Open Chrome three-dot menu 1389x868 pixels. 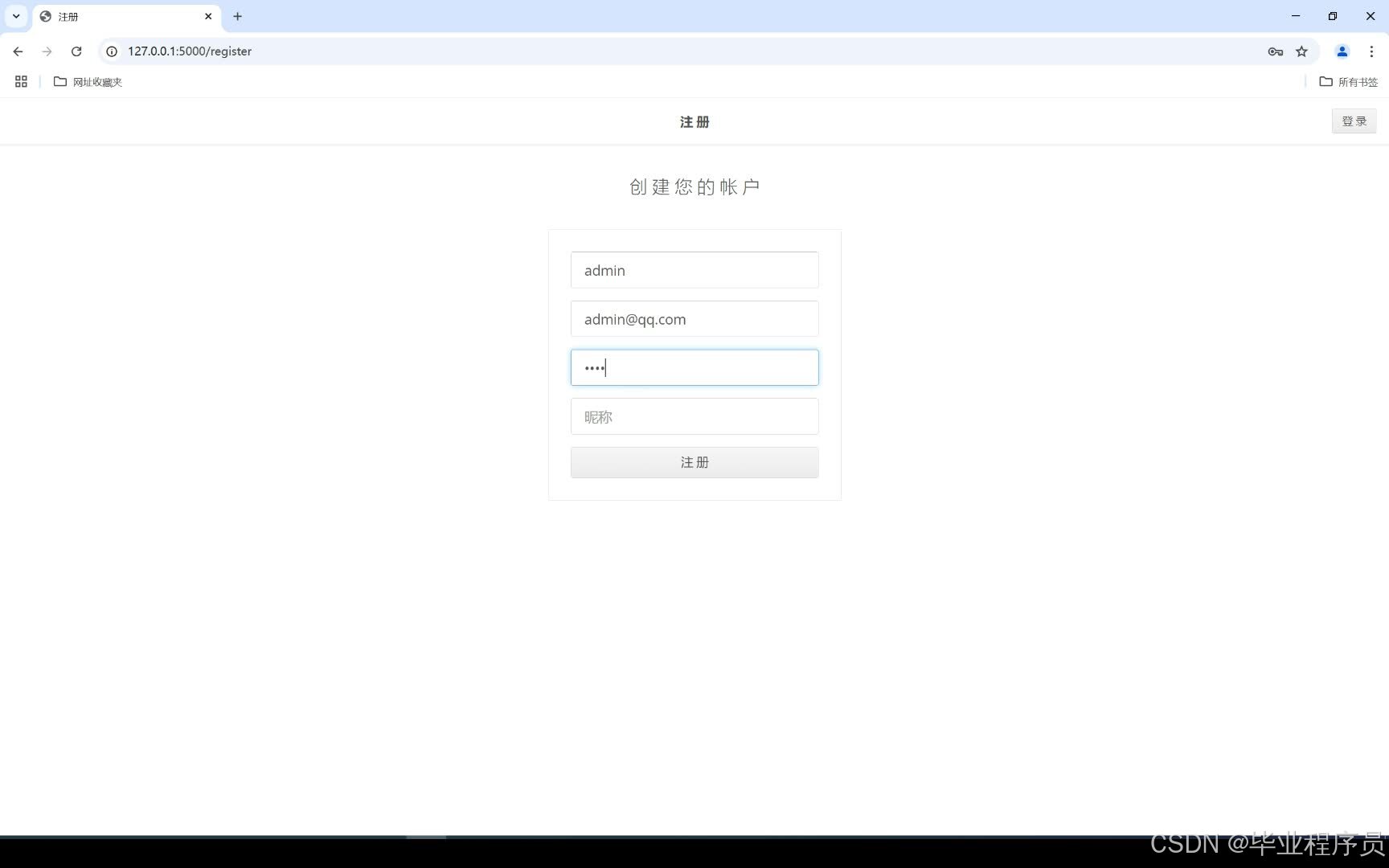click(1371, 51)
